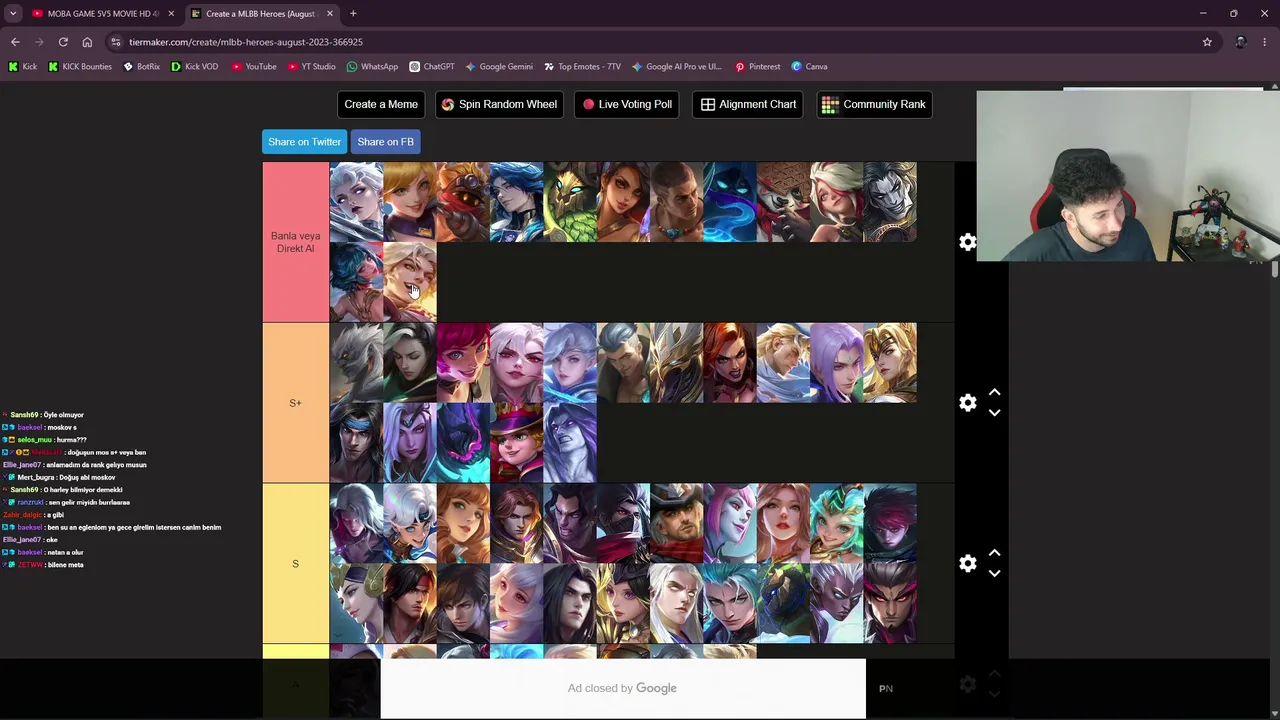The width and height of the screenshot is (1280, 720).
Task: Open the YouTube bookmark
Action: click(254, 67)
